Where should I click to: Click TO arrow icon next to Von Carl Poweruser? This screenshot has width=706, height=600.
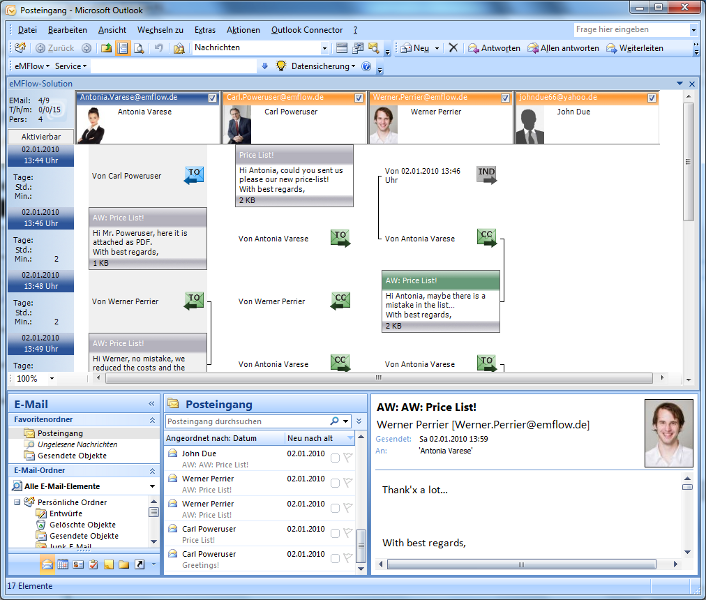click(194, 175)
